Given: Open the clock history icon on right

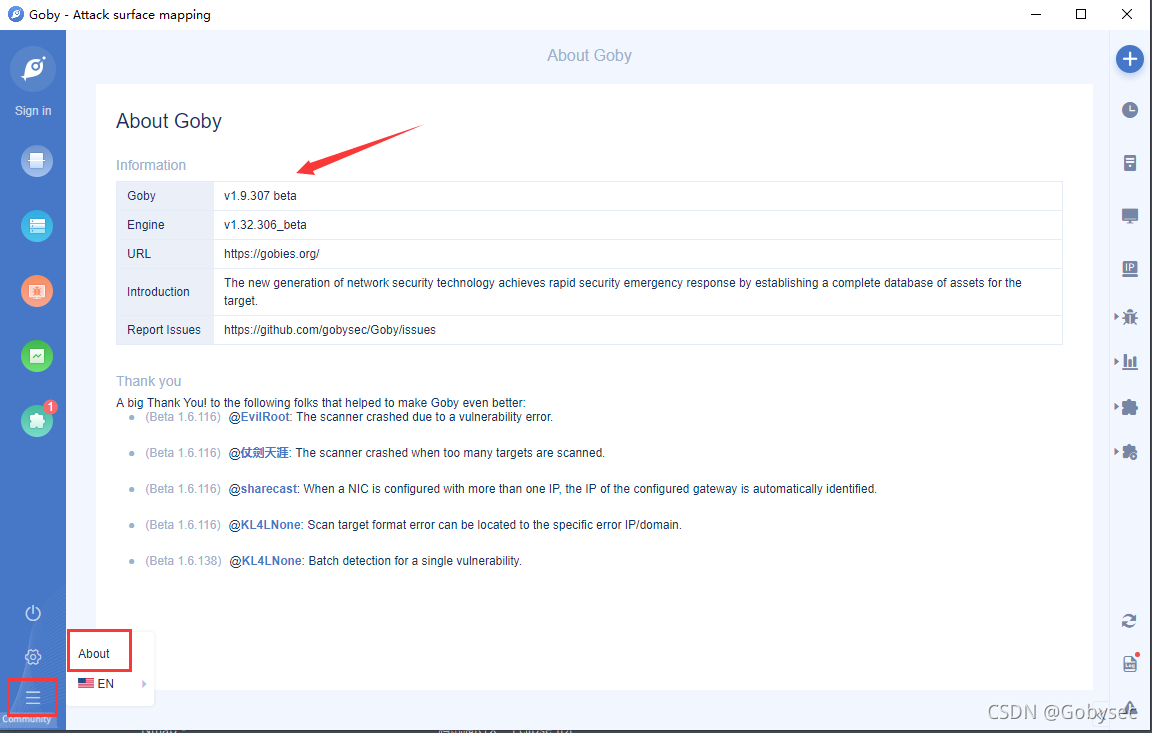Looking at the screenshot, I should point(1130,110).
